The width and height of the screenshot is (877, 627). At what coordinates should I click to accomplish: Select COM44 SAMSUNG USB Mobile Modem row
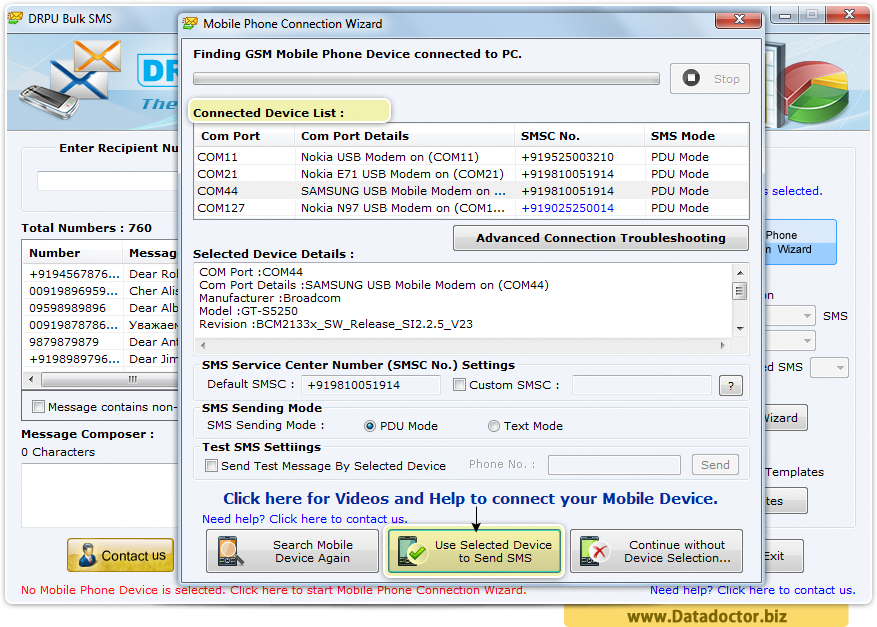tap(471, 191)
